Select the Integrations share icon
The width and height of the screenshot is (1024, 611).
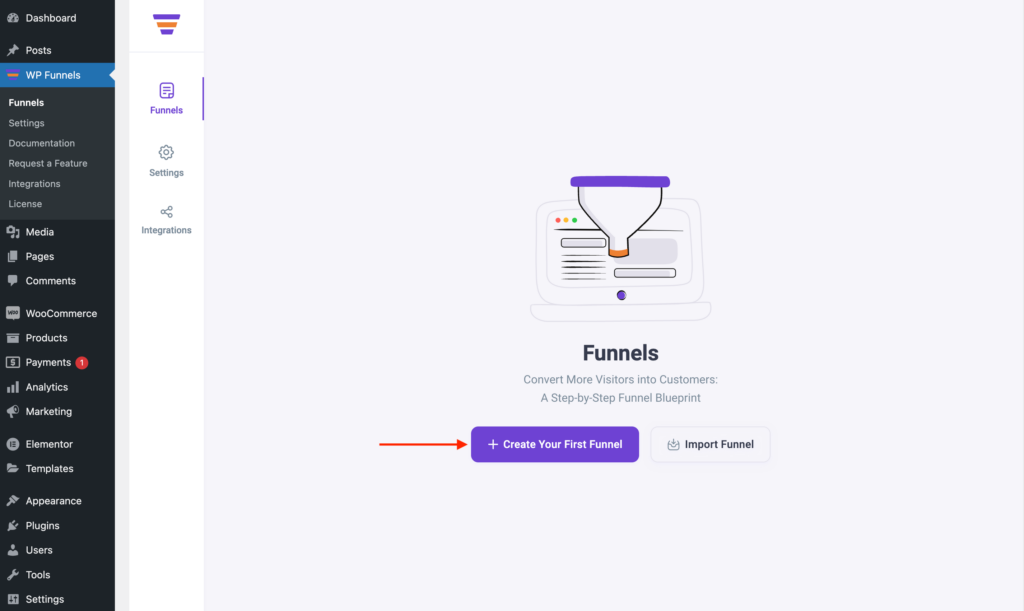(x=166, y=212)
